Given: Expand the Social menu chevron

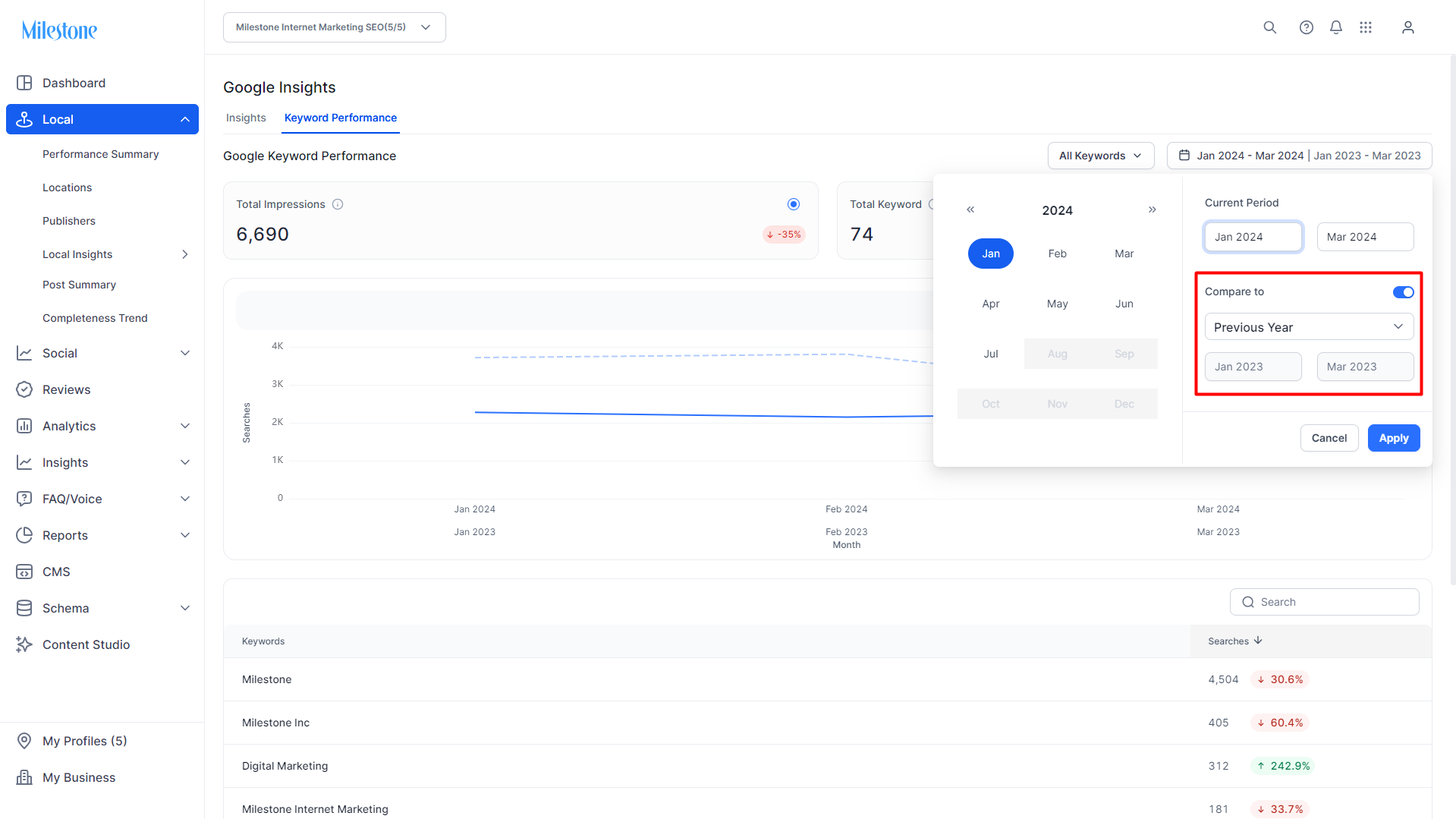Looking at the screenshot, I should tap(185, 353).
